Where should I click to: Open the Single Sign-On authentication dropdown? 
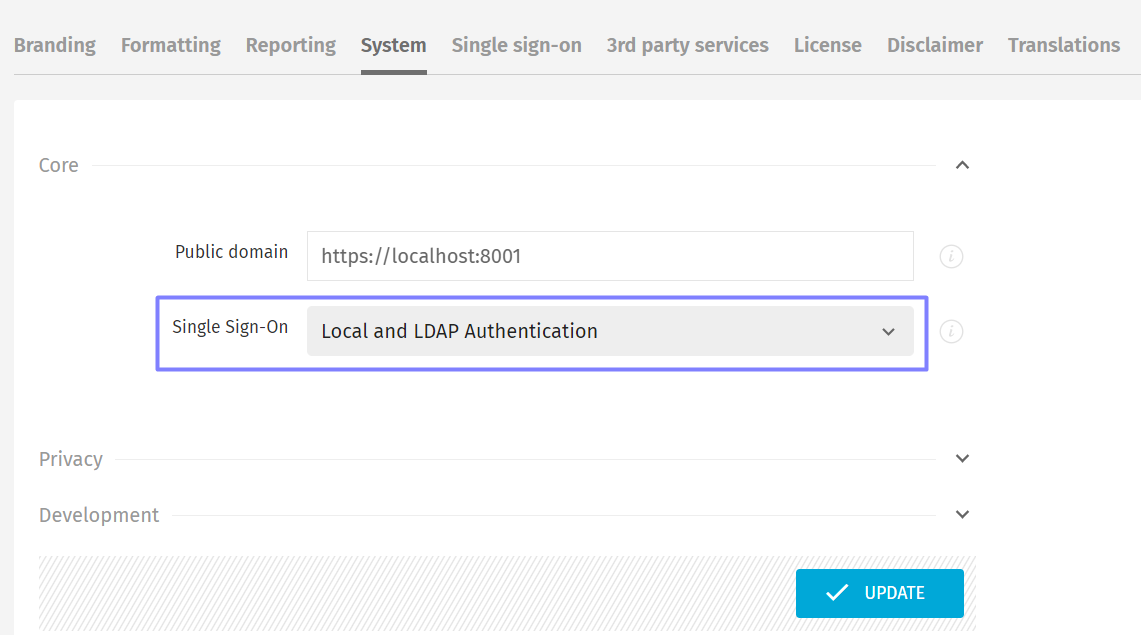tap(610, 331)
